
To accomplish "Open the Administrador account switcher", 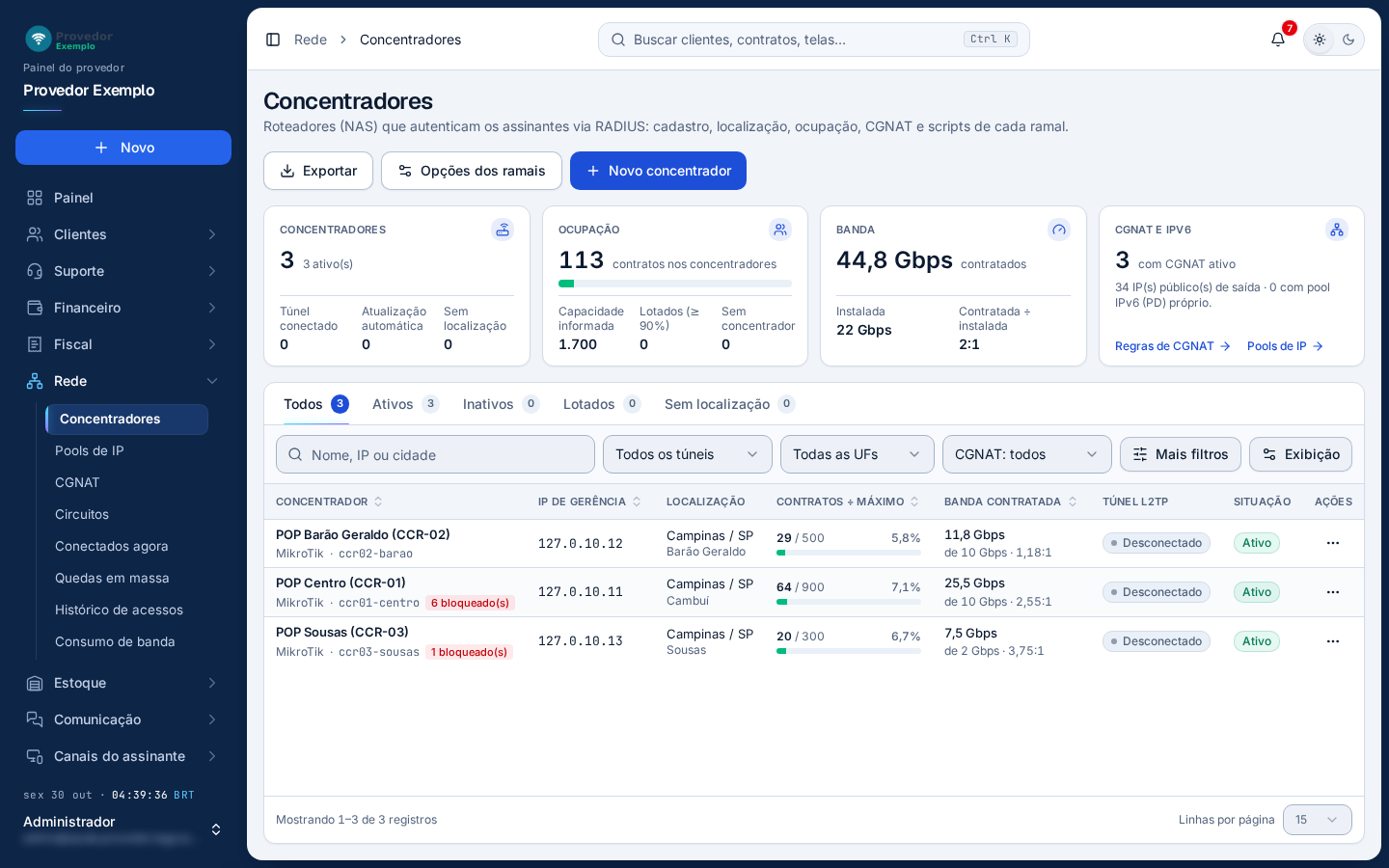I will point(123,829).
